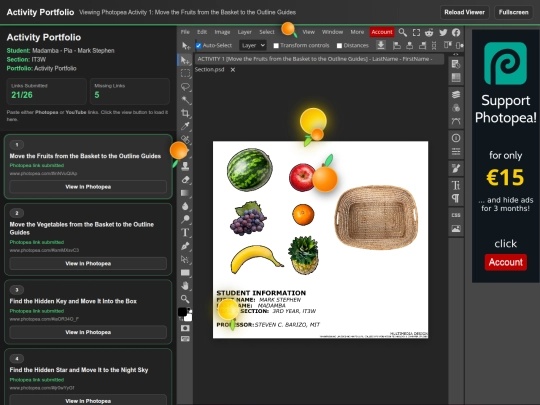Select the Dodge tool
Viewport: 540px width, 405px height.
click(x=185, y=219)
